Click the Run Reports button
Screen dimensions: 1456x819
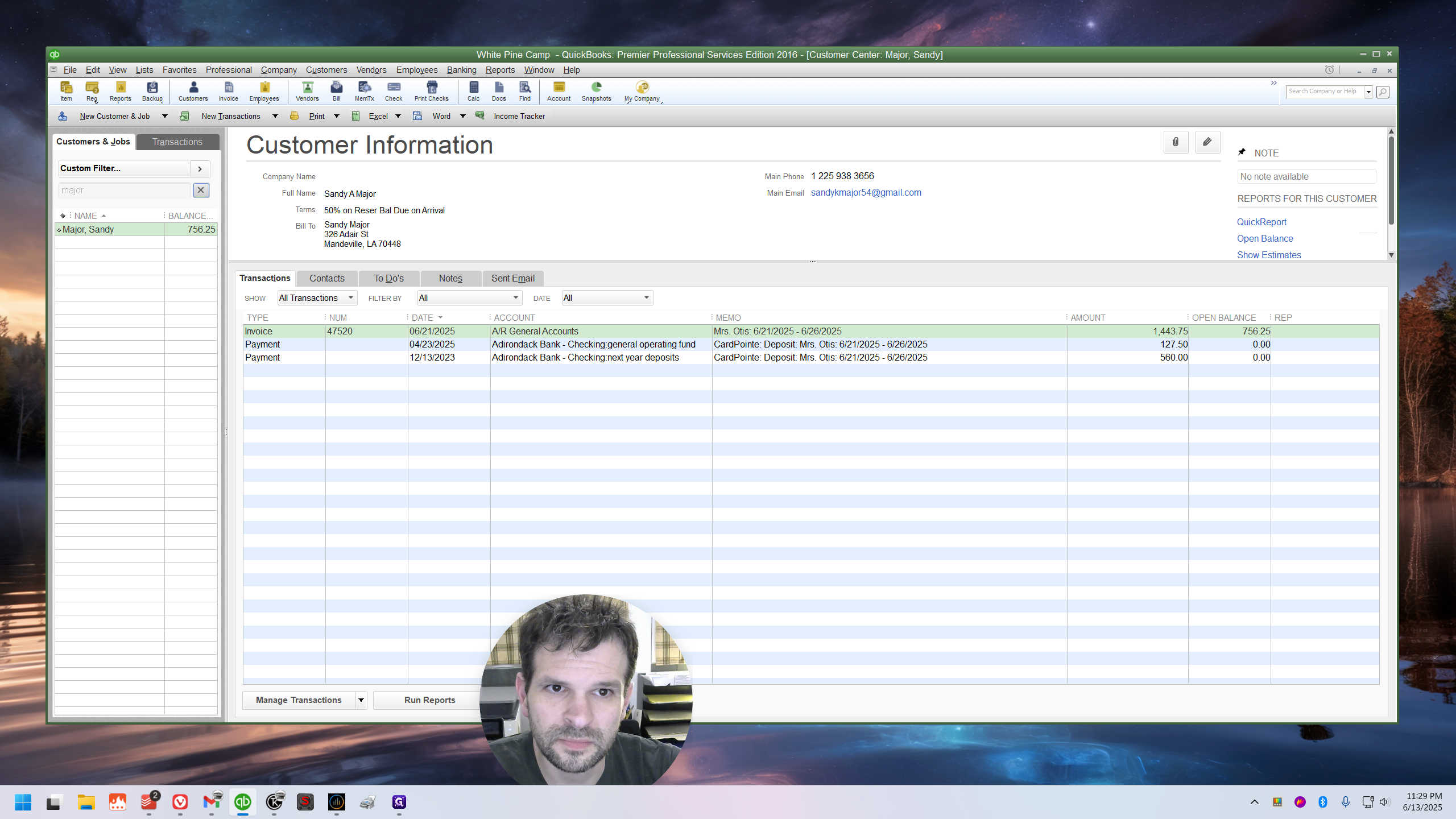[x=429, y=700]
